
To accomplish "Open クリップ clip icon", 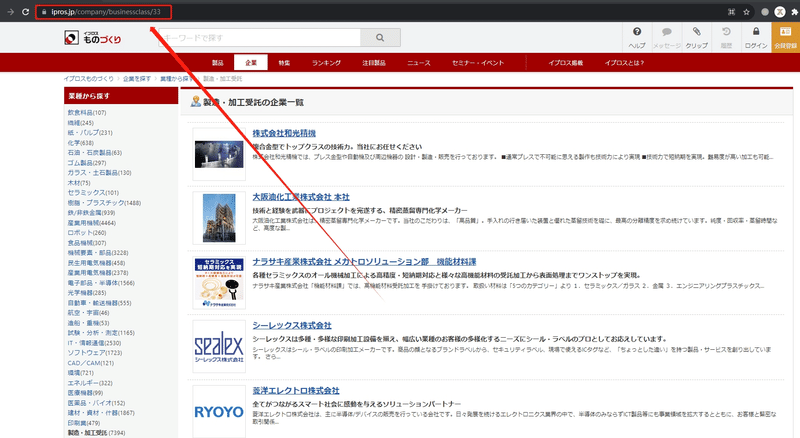I will tap(696, 38).
